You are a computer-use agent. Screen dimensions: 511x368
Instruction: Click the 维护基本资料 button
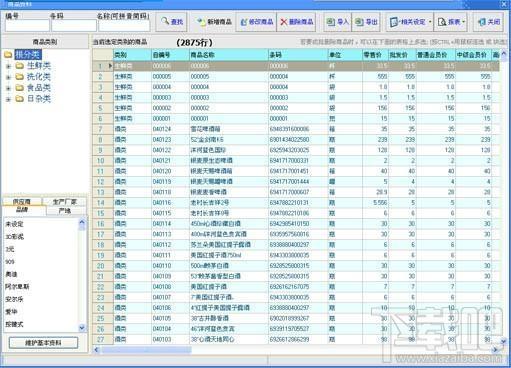43,343
